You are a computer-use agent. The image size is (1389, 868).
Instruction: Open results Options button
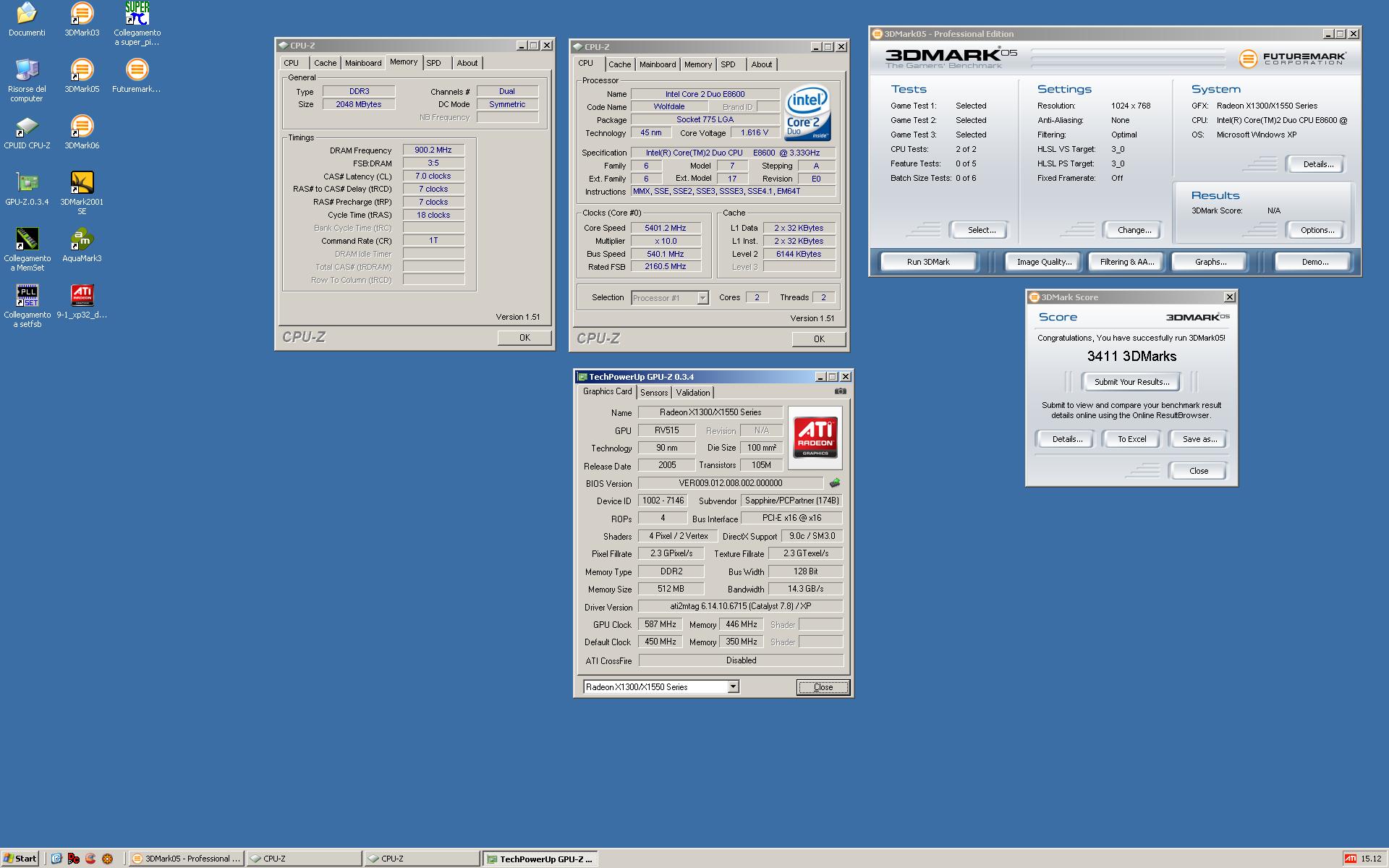tap(1317, 230)
